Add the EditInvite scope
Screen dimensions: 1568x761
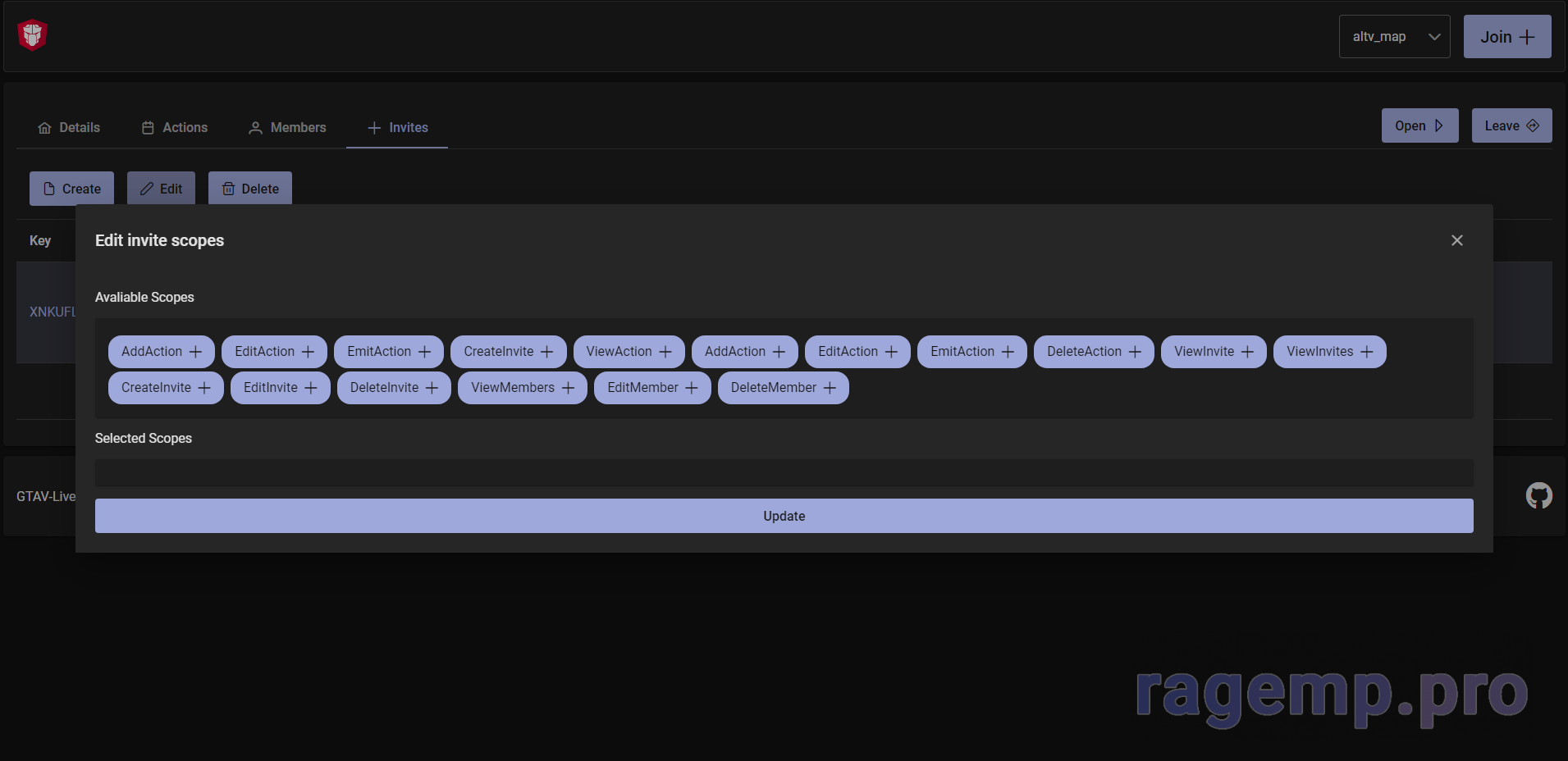[281, 388]
